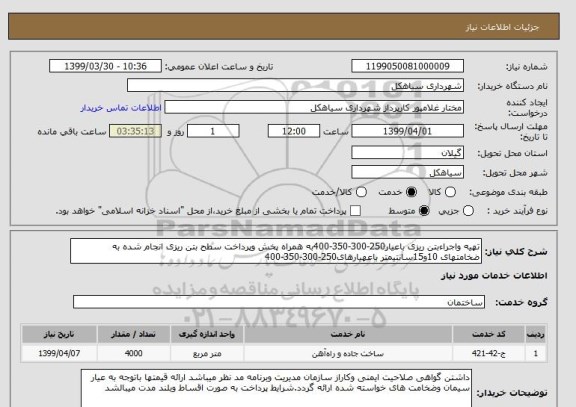Select the خدمت radio button
Viewport: 576px width, 407px height.
[x=411, y=192]
